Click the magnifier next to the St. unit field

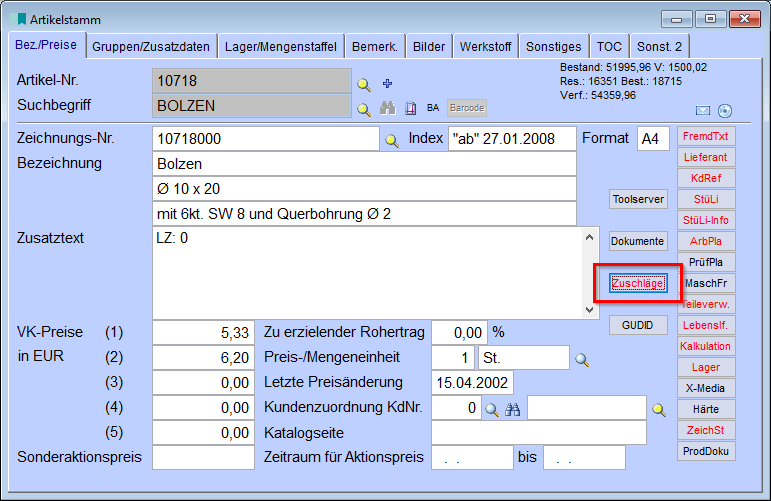pyautogui.click(x=582, y=360)
